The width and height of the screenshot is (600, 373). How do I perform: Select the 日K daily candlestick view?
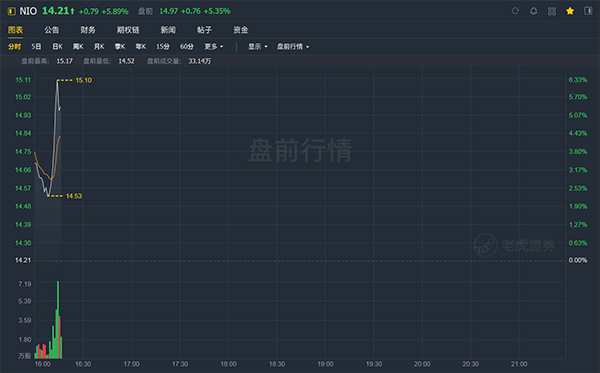click(x=57, y=47)
